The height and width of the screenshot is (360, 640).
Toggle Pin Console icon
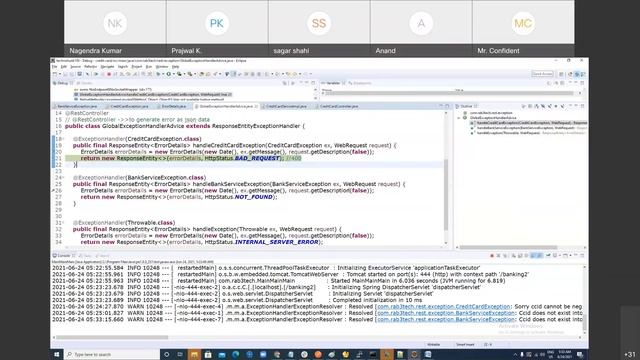point(548,256)
